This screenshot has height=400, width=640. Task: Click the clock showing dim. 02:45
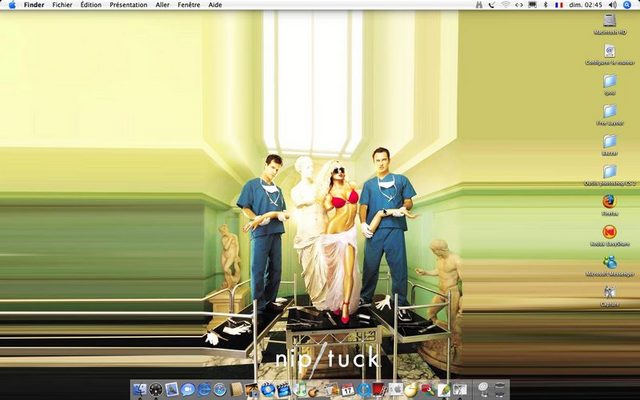pyautogui.click(x=586, y=5)
